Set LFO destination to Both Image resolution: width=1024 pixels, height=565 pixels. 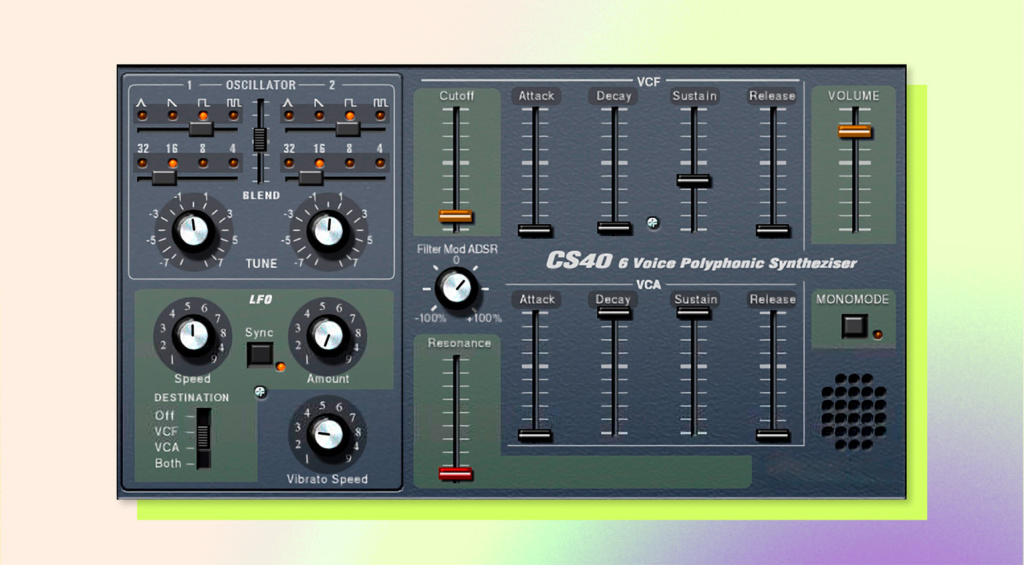point(168,463)
